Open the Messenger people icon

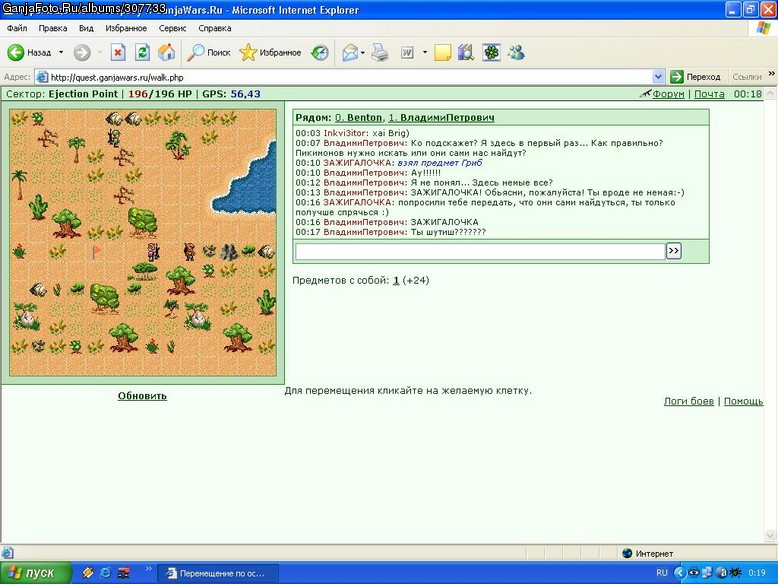(517, 52)
